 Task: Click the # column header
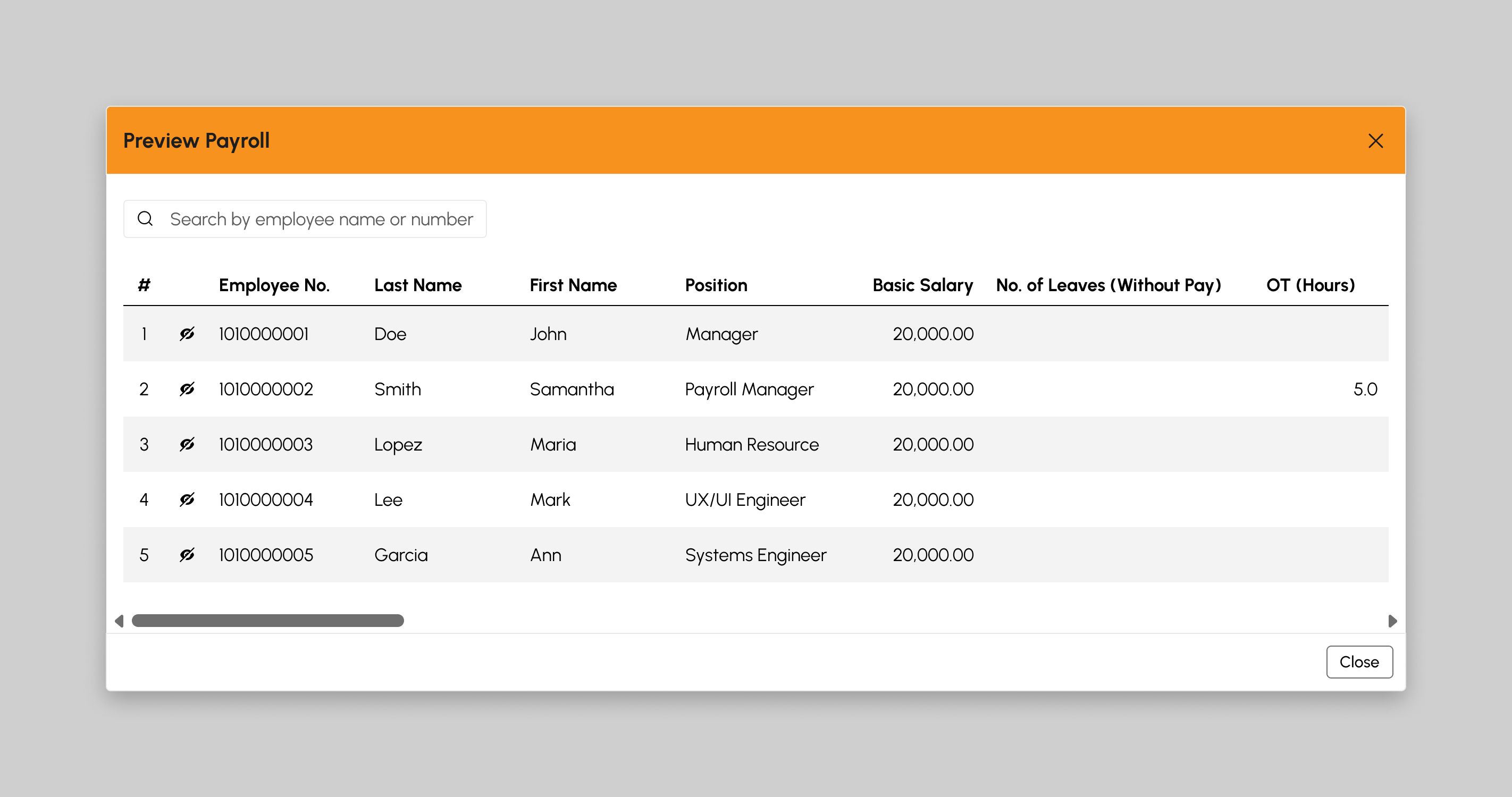[144, 285]
